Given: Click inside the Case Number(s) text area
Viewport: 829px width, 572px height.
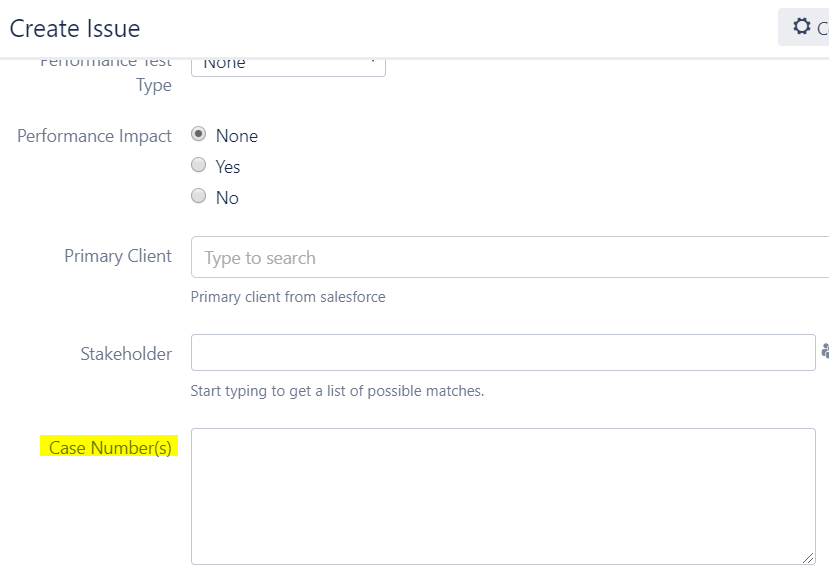Looking at the screenshot, I should click(503, 496).
